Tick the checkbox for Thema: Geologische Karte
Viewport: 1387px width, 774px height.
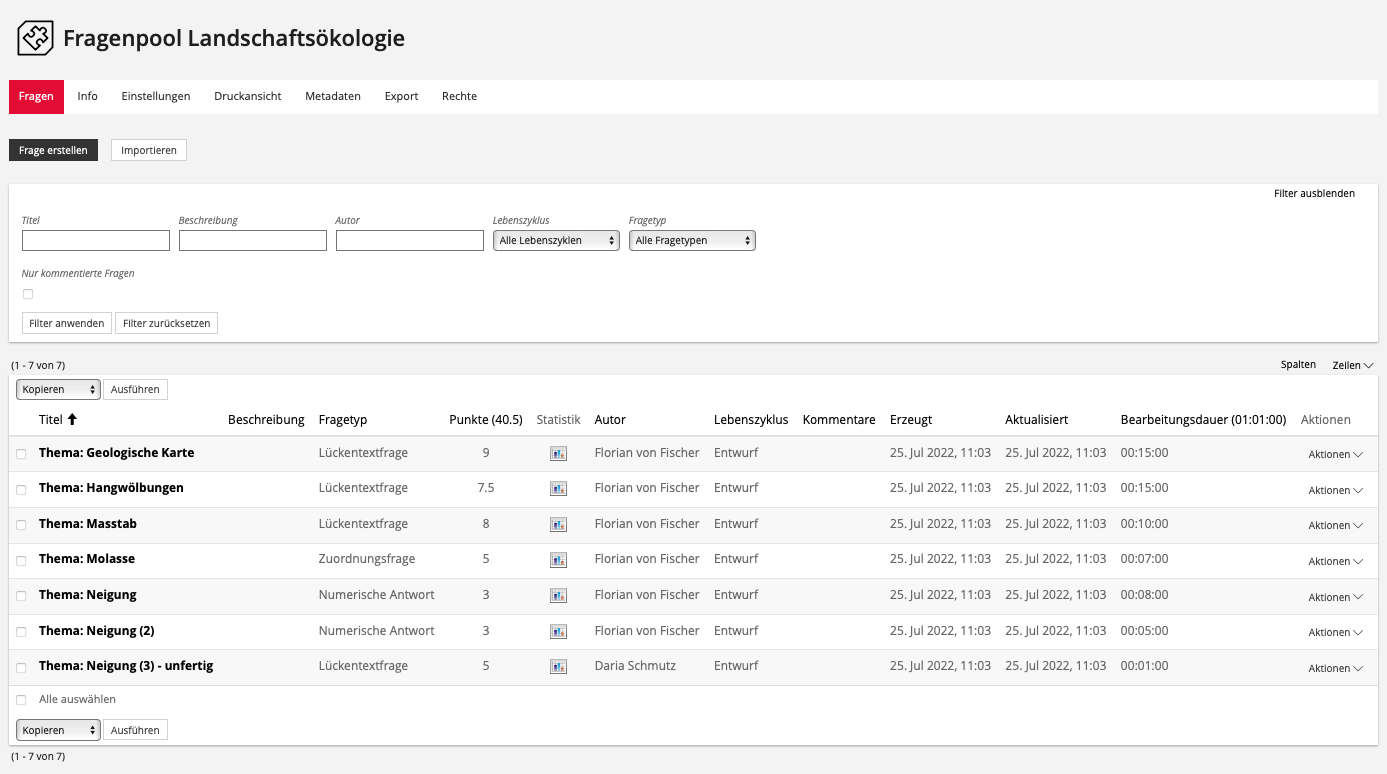(x=22, y=454)
